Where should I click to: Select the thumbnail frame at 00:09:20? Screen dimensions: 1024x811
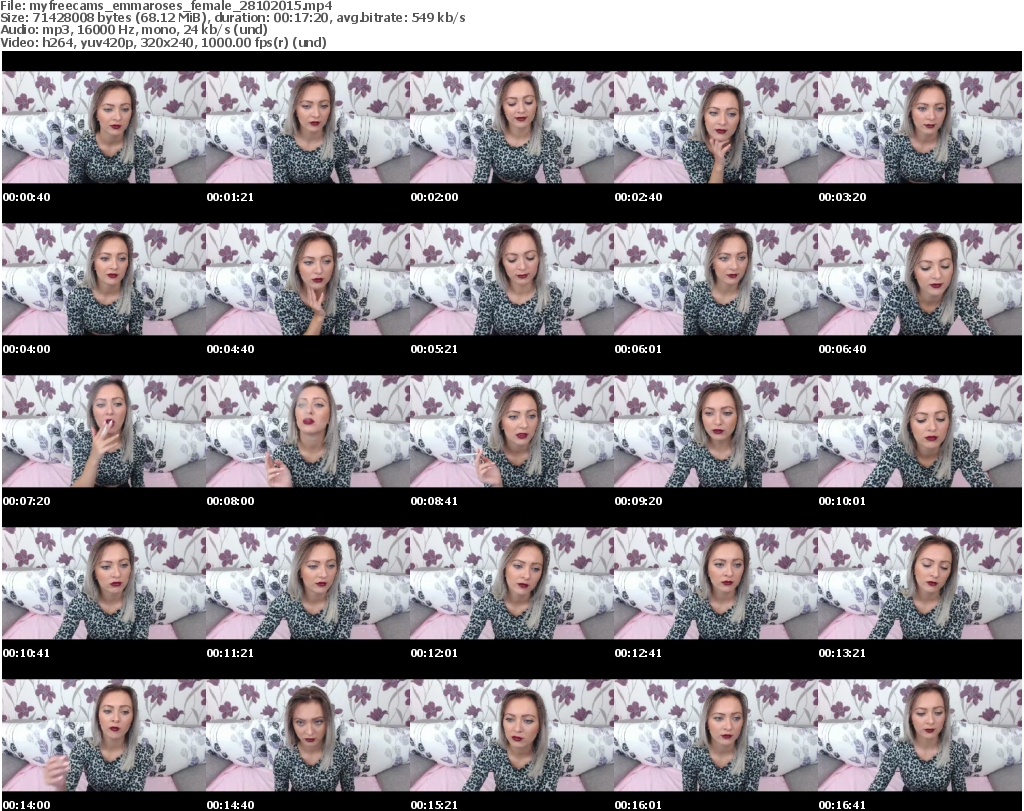coord(715,432)
